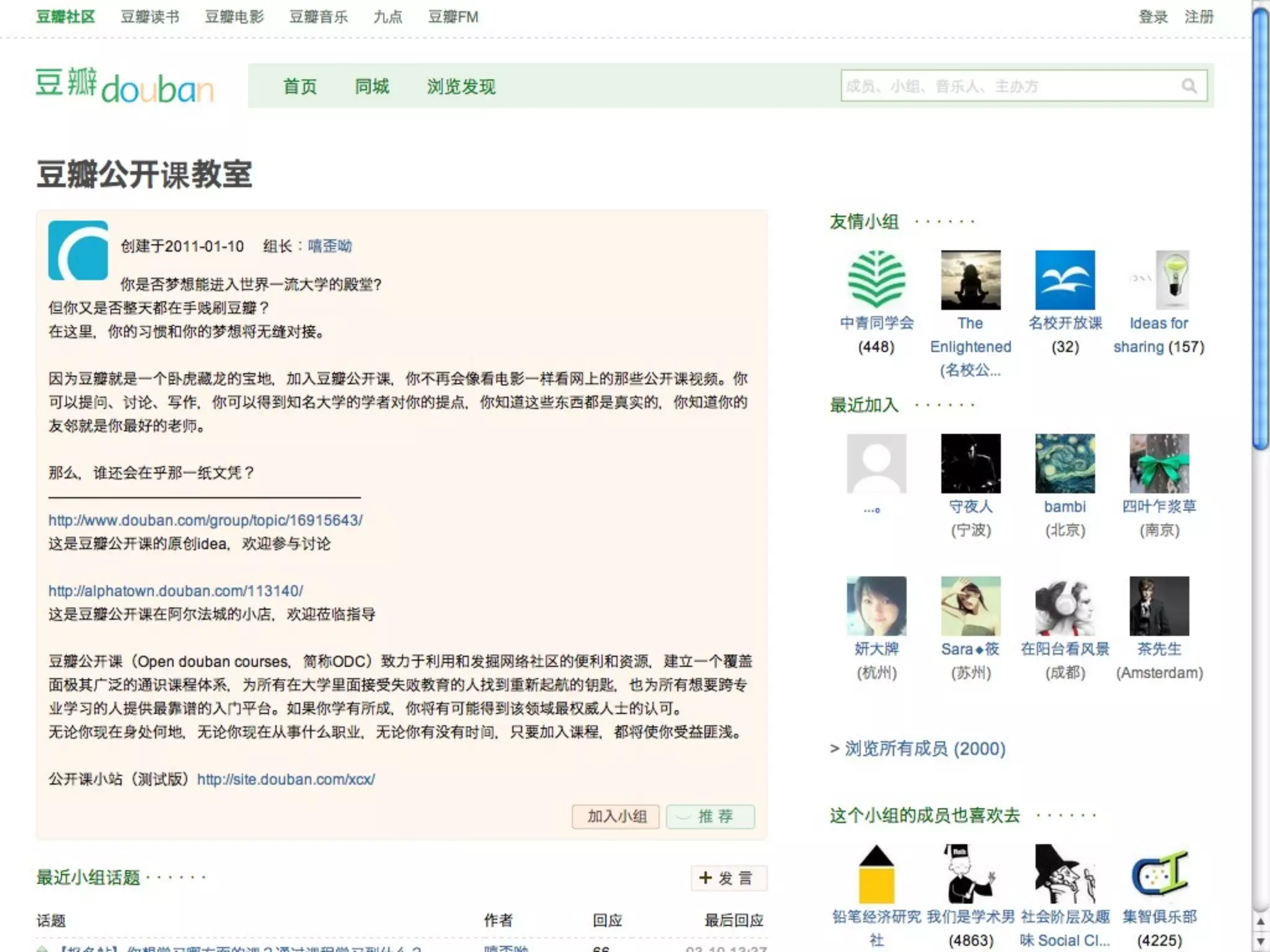The width and height of the screenshot is (1270, 952).
Task: Click the search magnifier icon
Action: (x=1188, y=86)
